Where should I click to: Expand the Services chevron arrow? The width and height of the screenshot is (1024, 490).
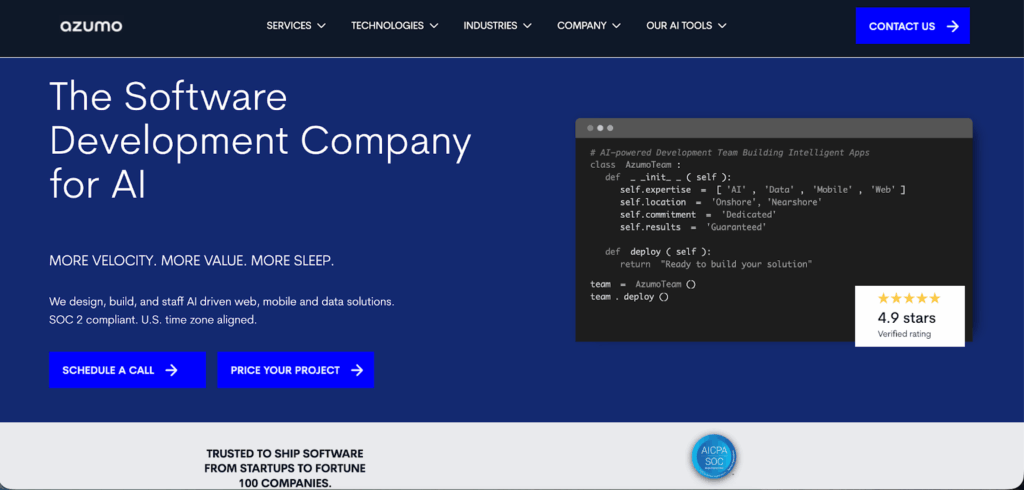click(x=321, y=26)
